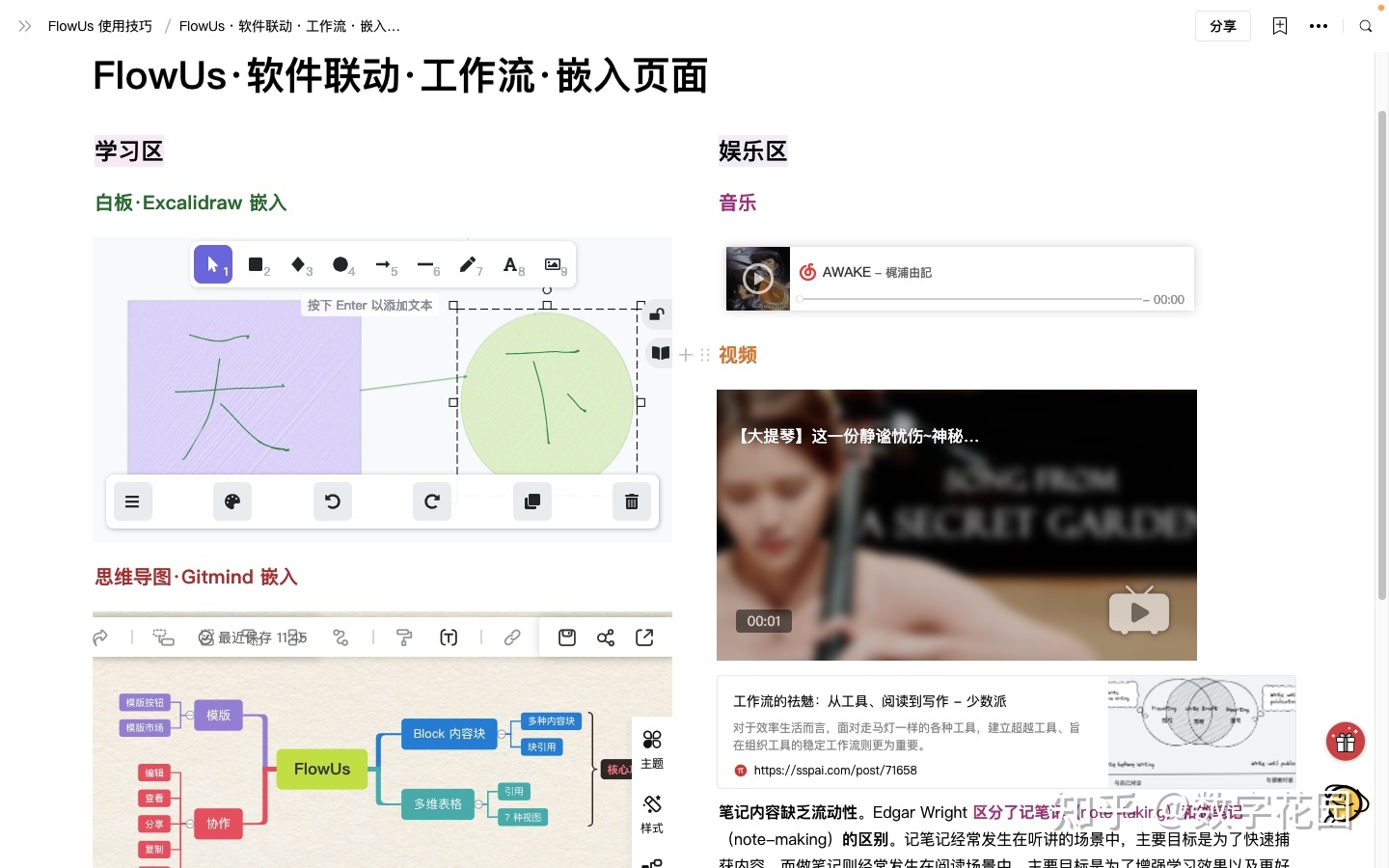Open Gitmind mind map in new window
Image resolution: width=1389 pixels, height=868 pixels.
coord(644,637)
